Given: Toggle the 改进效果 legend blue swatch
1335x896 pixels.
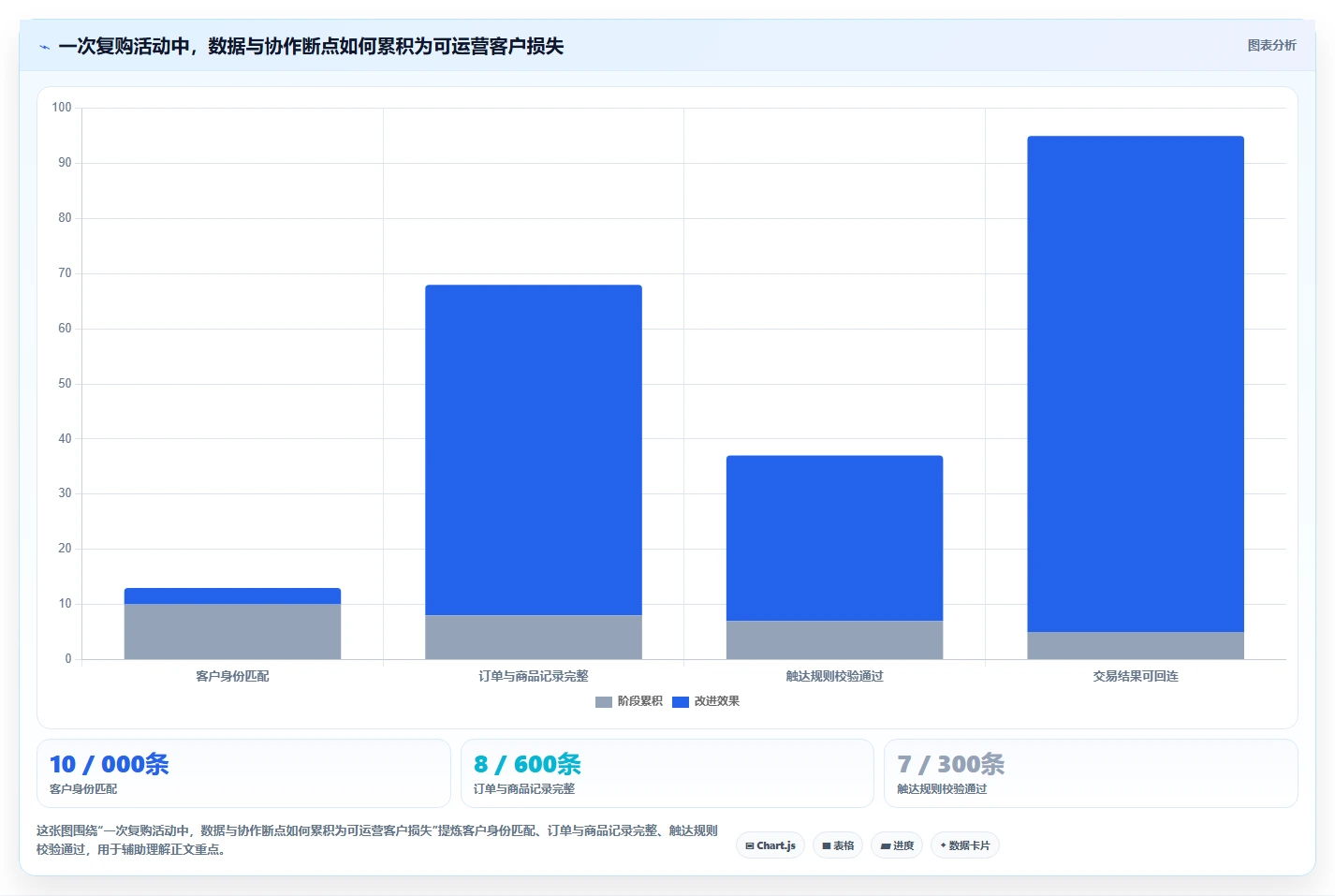Looking at the screenshot, I should [x=681, y=701].
